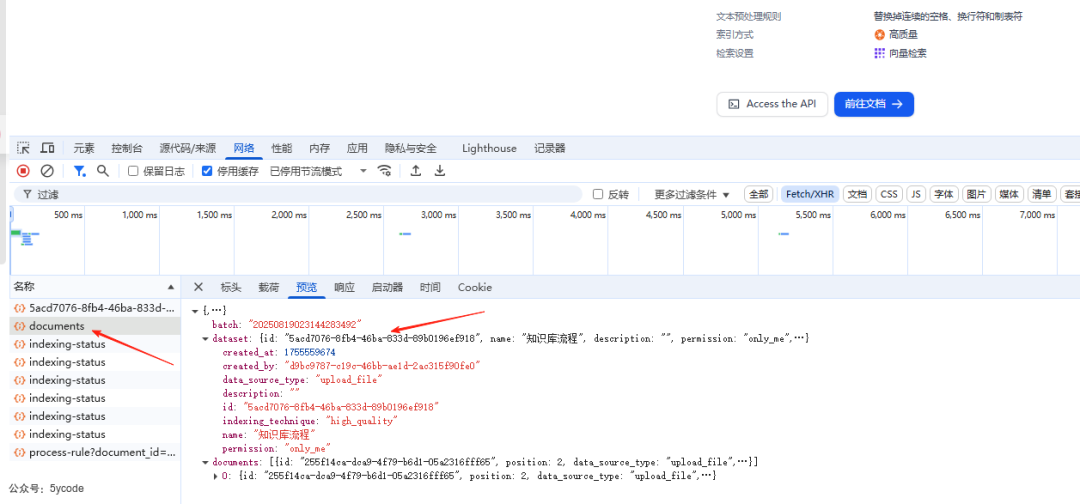Click the batch value string

[x=305, y=324]
